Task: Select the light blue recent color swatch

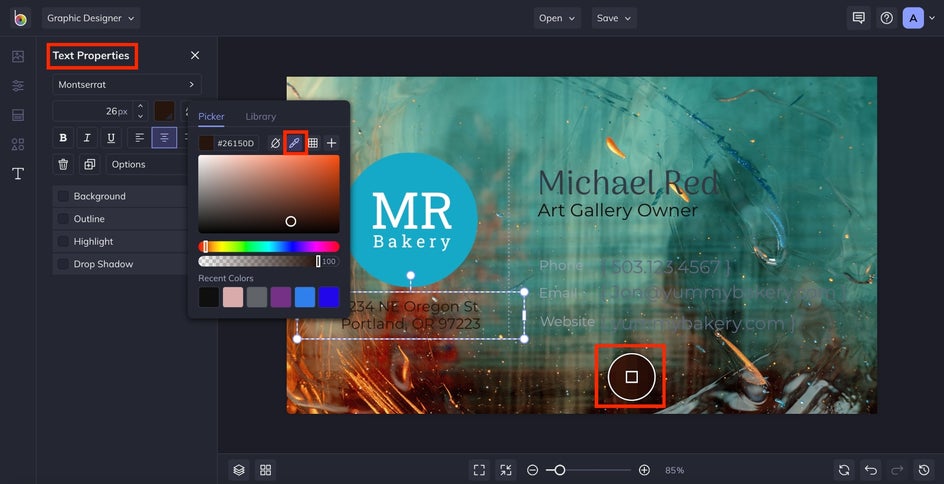Action: pos(305,297)
